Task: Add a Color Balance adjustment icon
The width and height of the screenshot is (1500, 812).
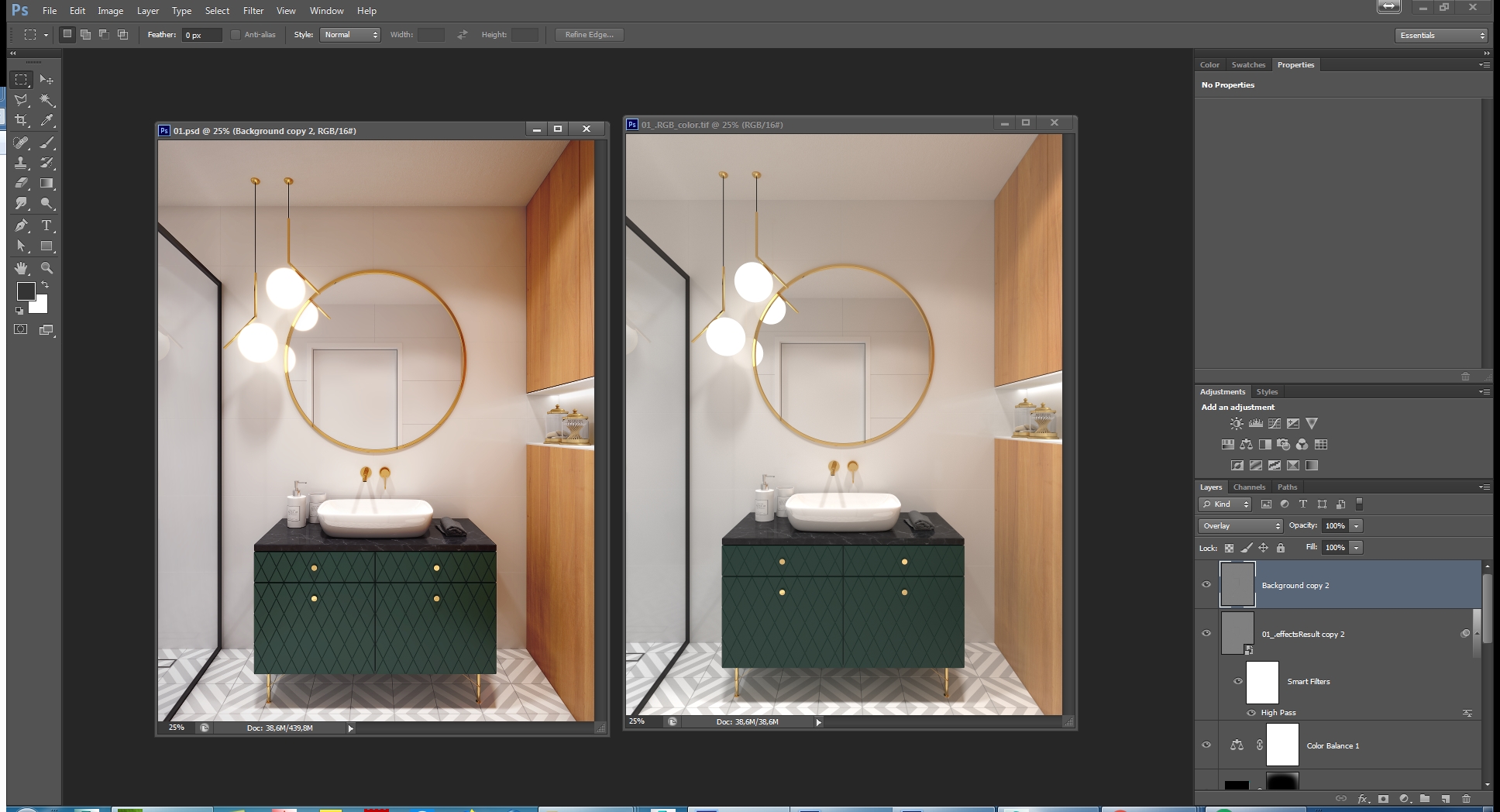Action: [x=1246, y=445]
